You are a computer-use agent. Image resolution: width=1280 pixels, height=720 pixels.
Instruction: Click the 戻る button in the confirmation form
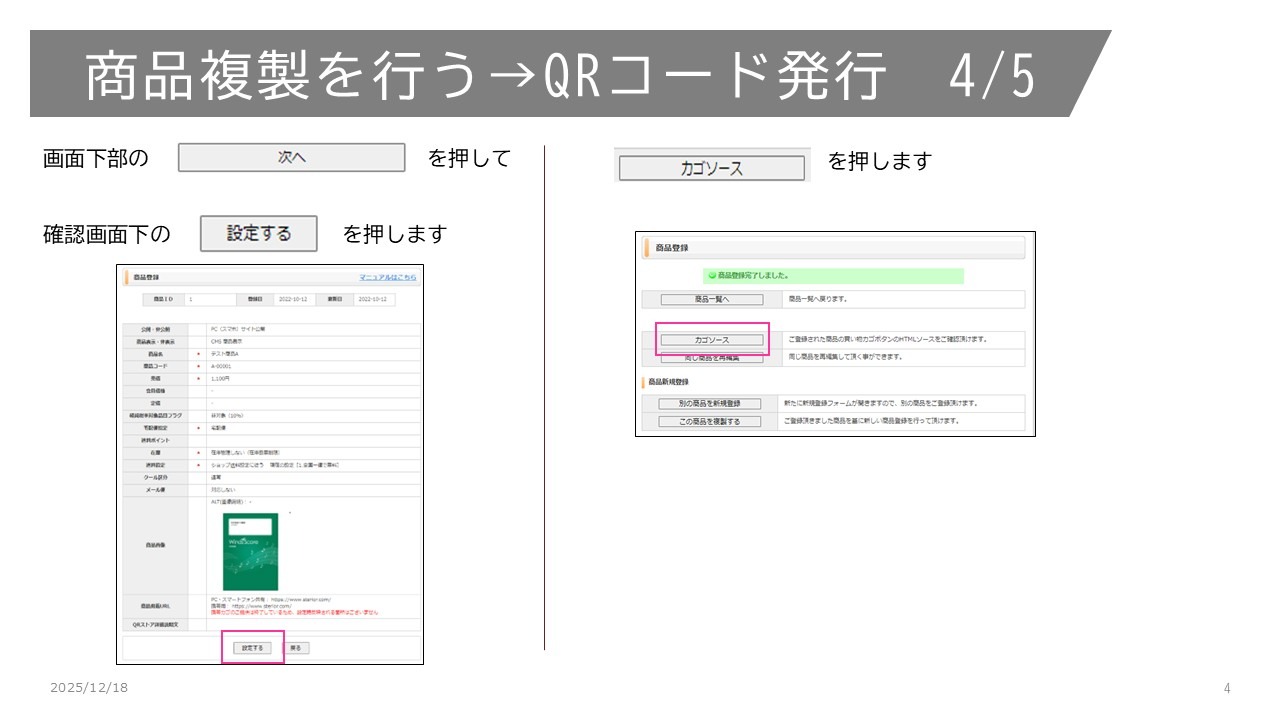point(295,648)
